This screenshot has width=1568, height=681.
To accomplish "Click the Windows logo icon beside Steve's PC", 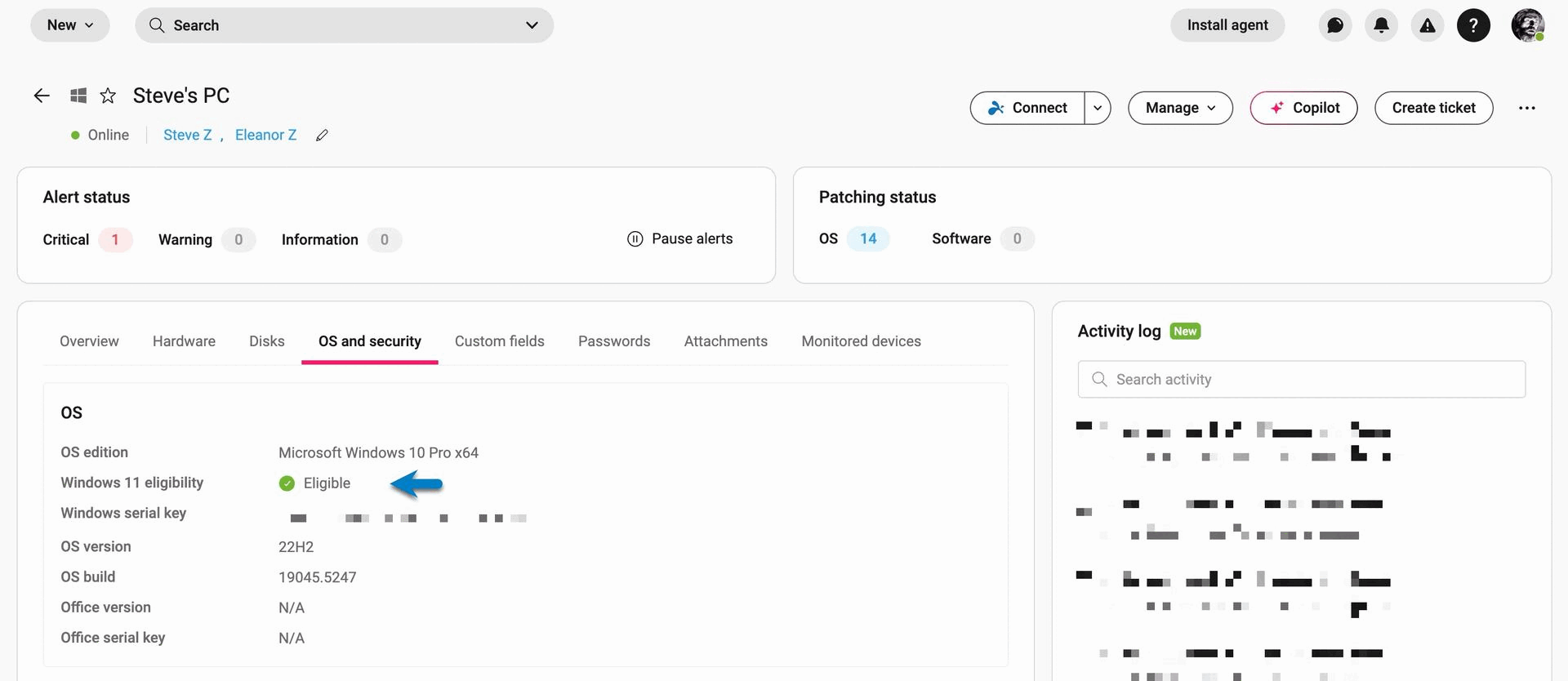I will click(78, 96).
